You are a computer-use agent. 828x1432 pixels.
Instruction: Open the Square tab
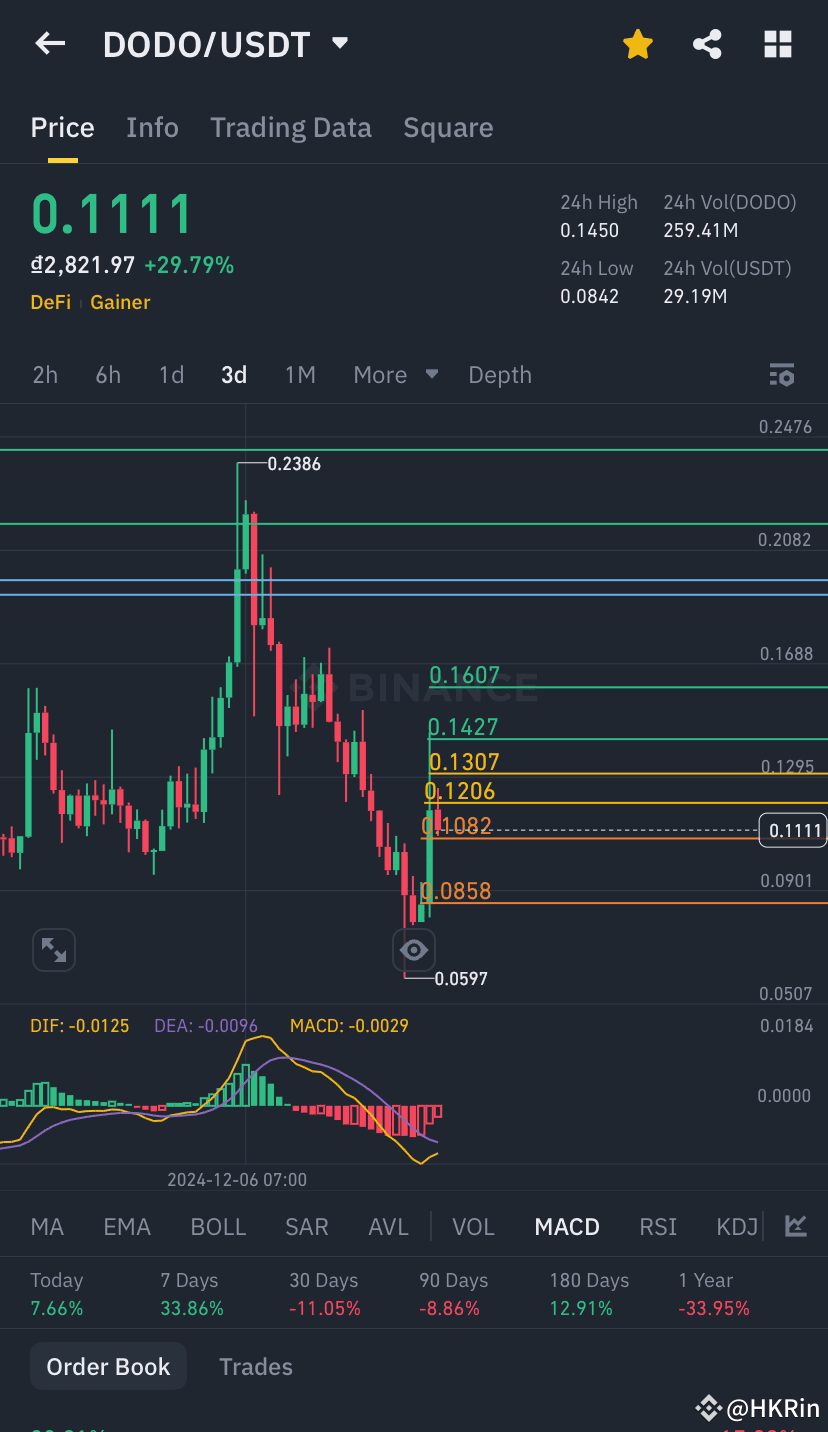click(x=448, y=128)
